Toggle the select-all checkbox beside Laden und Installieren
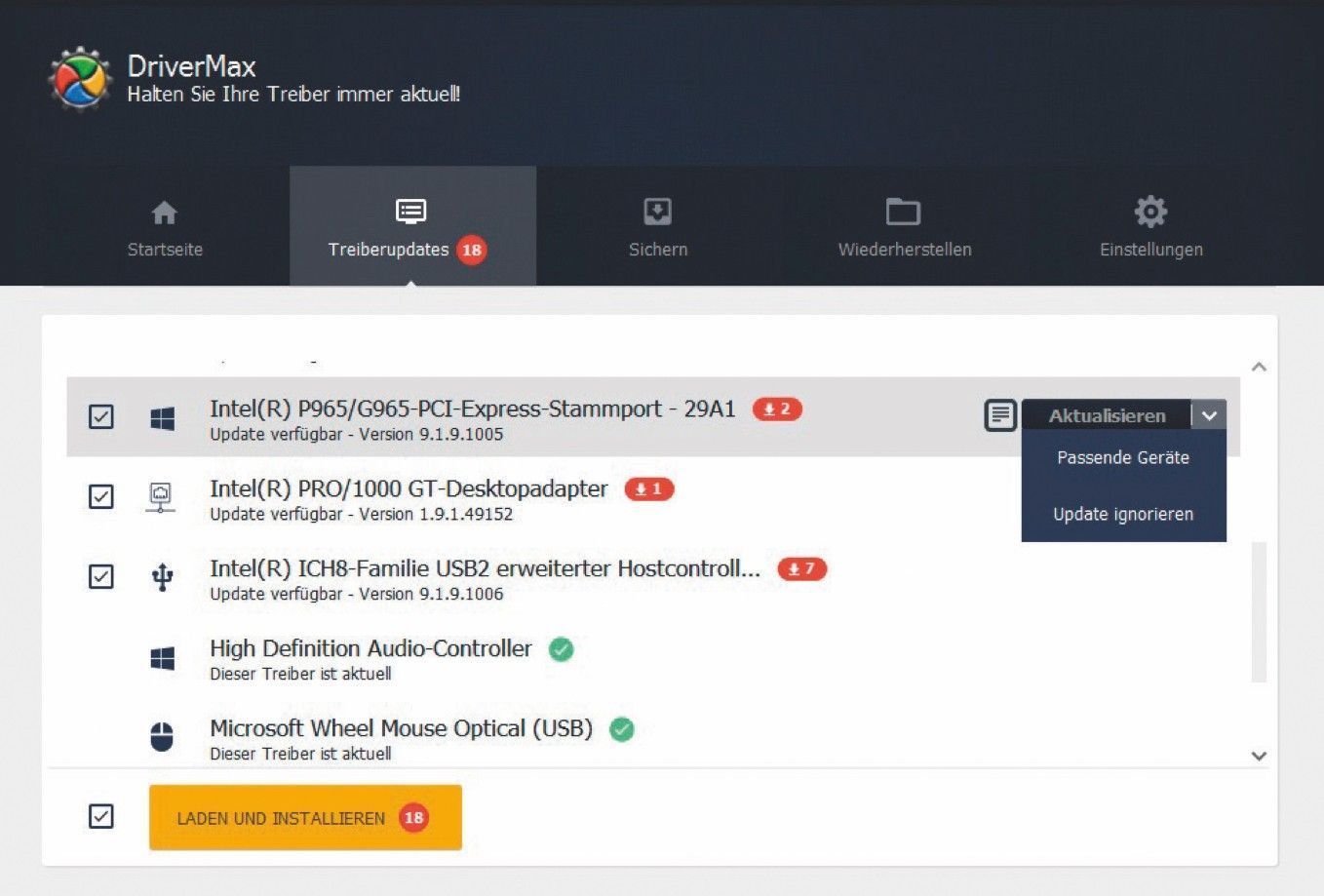1324x896 pixels. 101,816
